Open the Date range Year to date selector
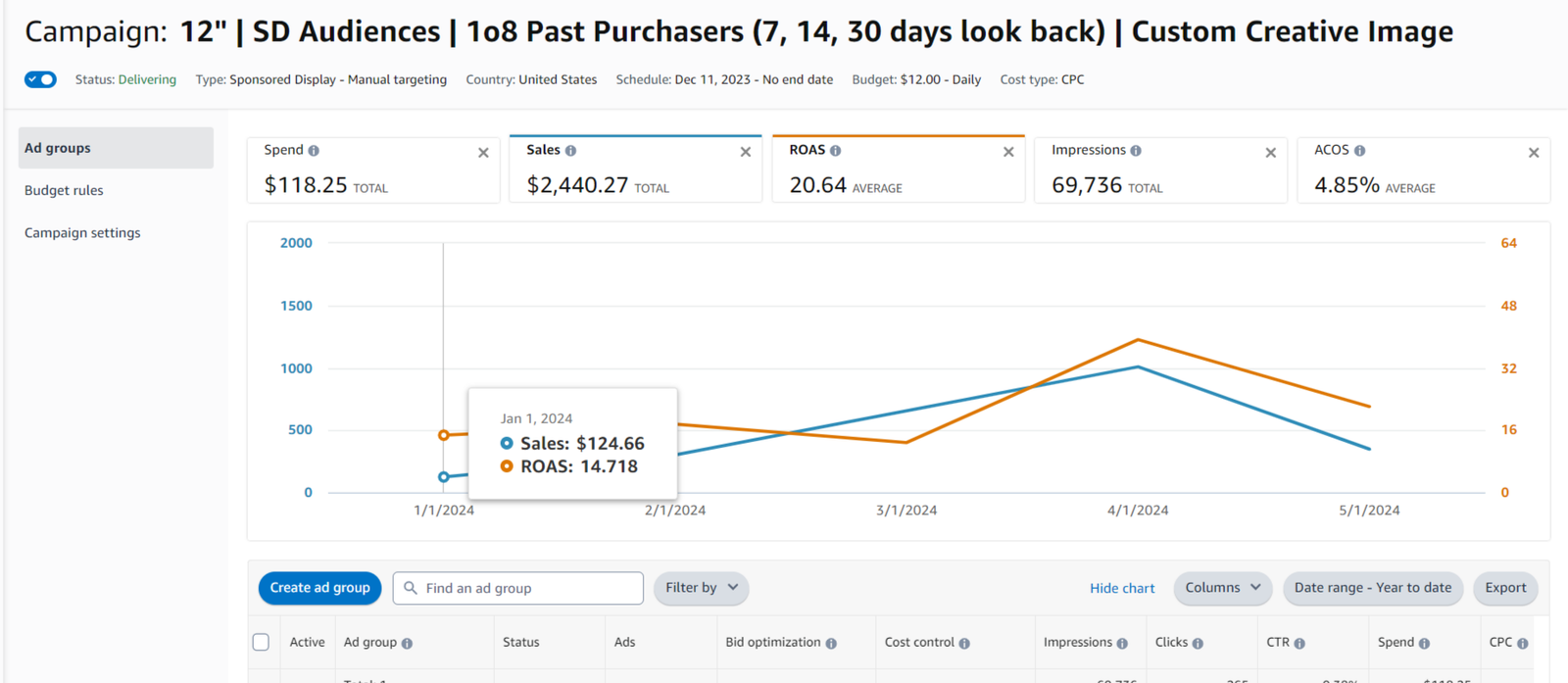The width and height of the screenshot is (1568, 683). 1372,588
